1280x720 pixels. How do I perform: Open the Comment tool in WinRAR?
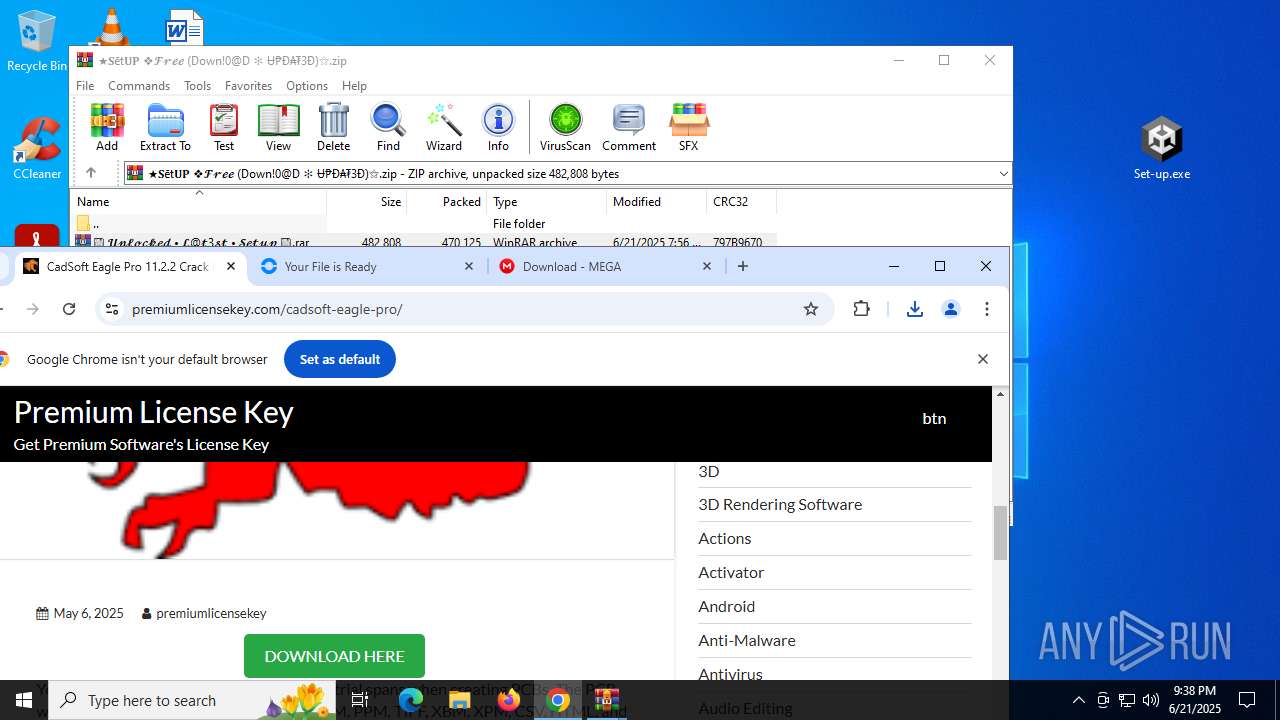629,127
